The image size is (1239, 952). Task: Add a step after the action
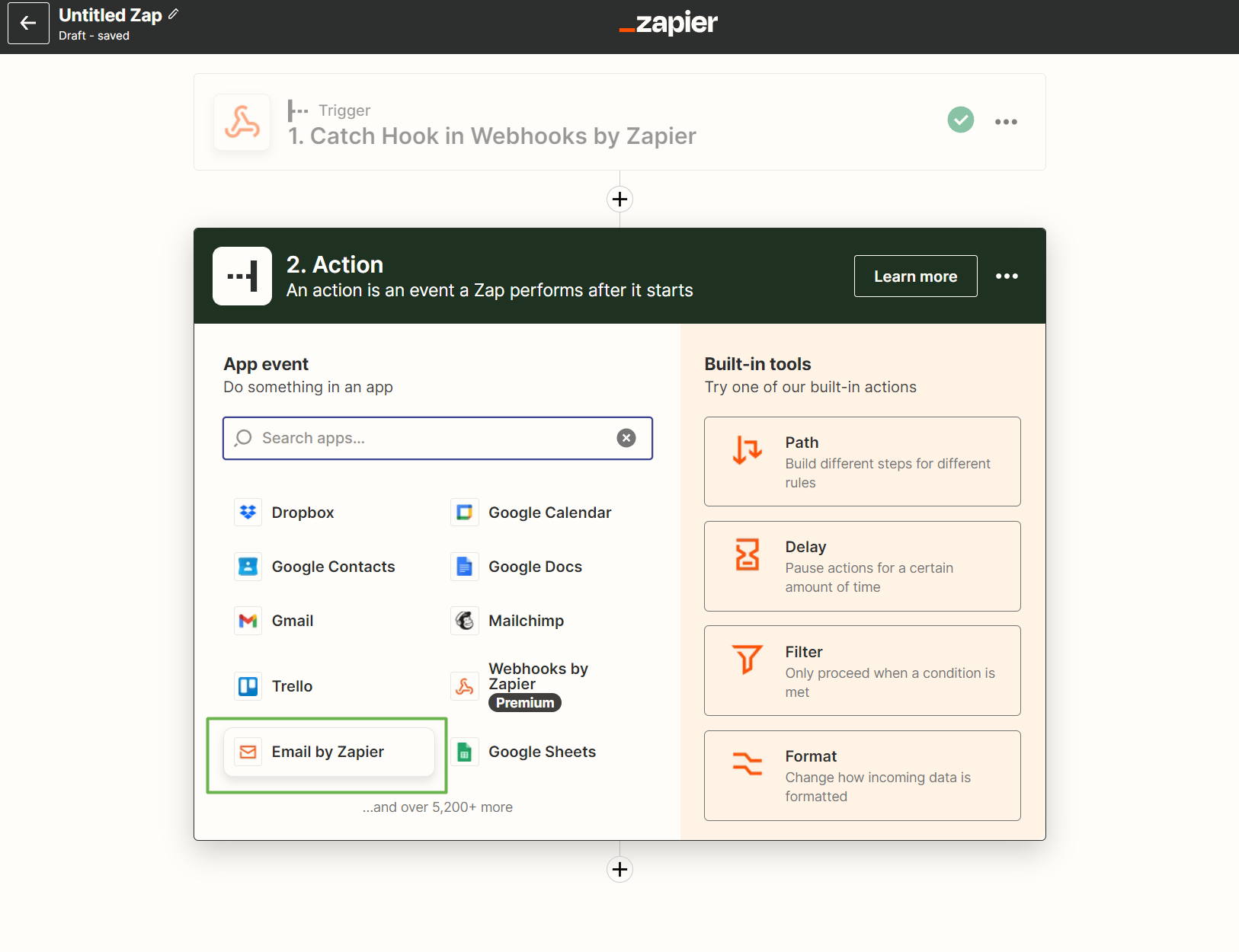pyautogui.click(x=619, y=869)
